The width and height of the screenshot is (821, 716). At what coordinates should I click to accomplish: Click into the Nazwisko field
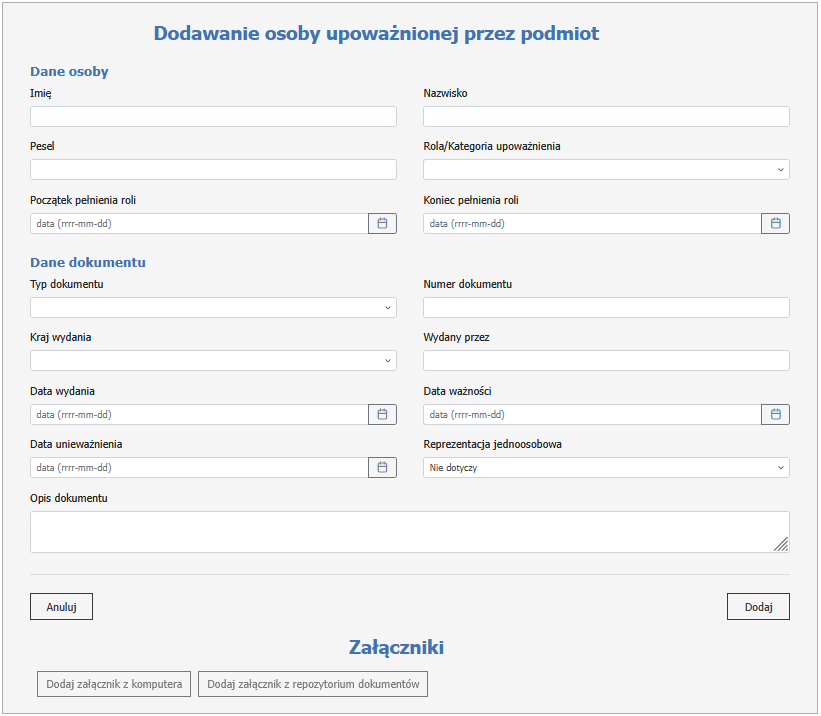pyautogui.click(x=606, y=117)
